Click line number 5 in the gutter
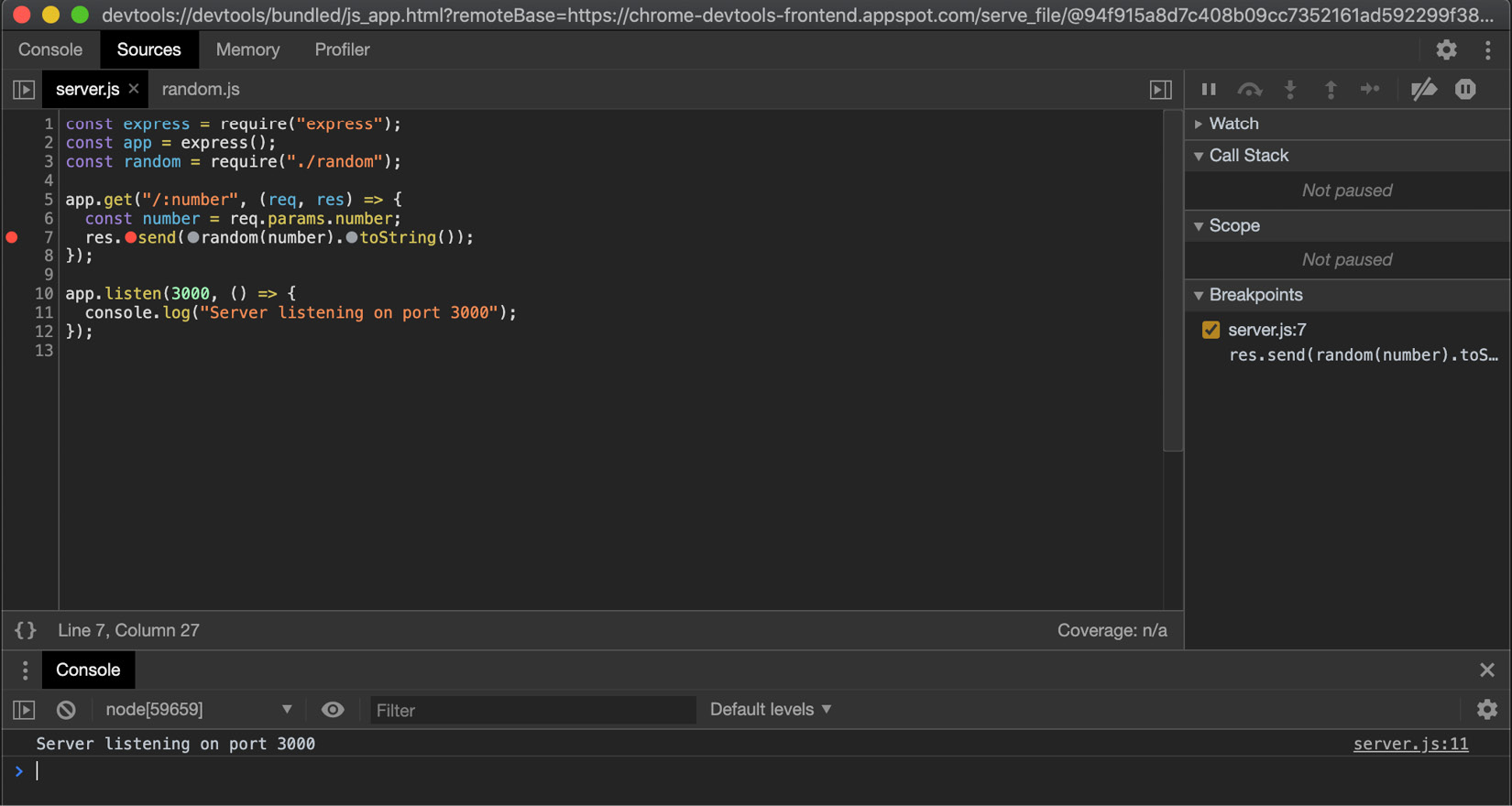 click(48, 200)
